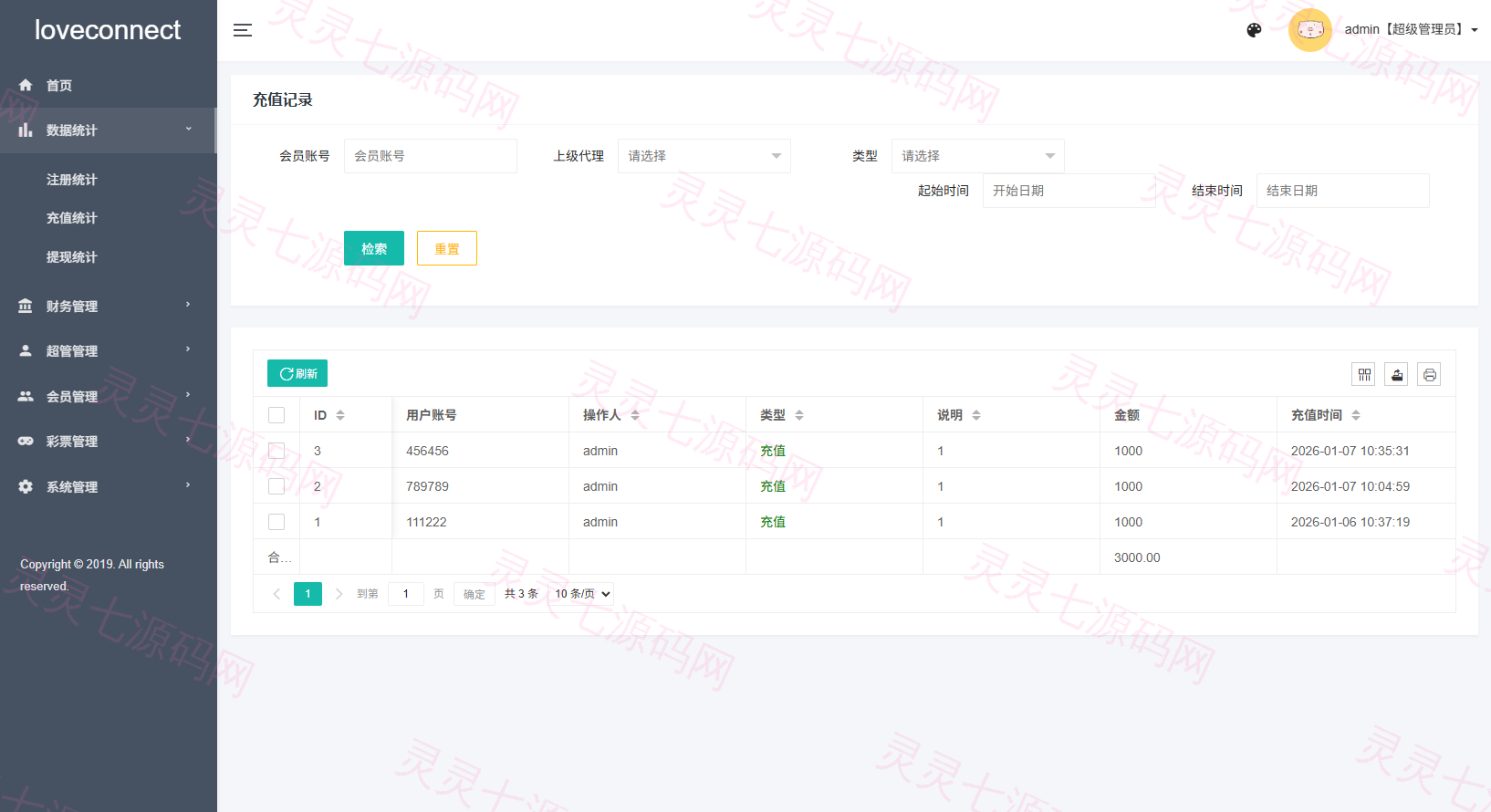Click the group icon for 会员管理
Image resolution: width=1491 pixels, height=812 pixels.
(x=26, y=396)
